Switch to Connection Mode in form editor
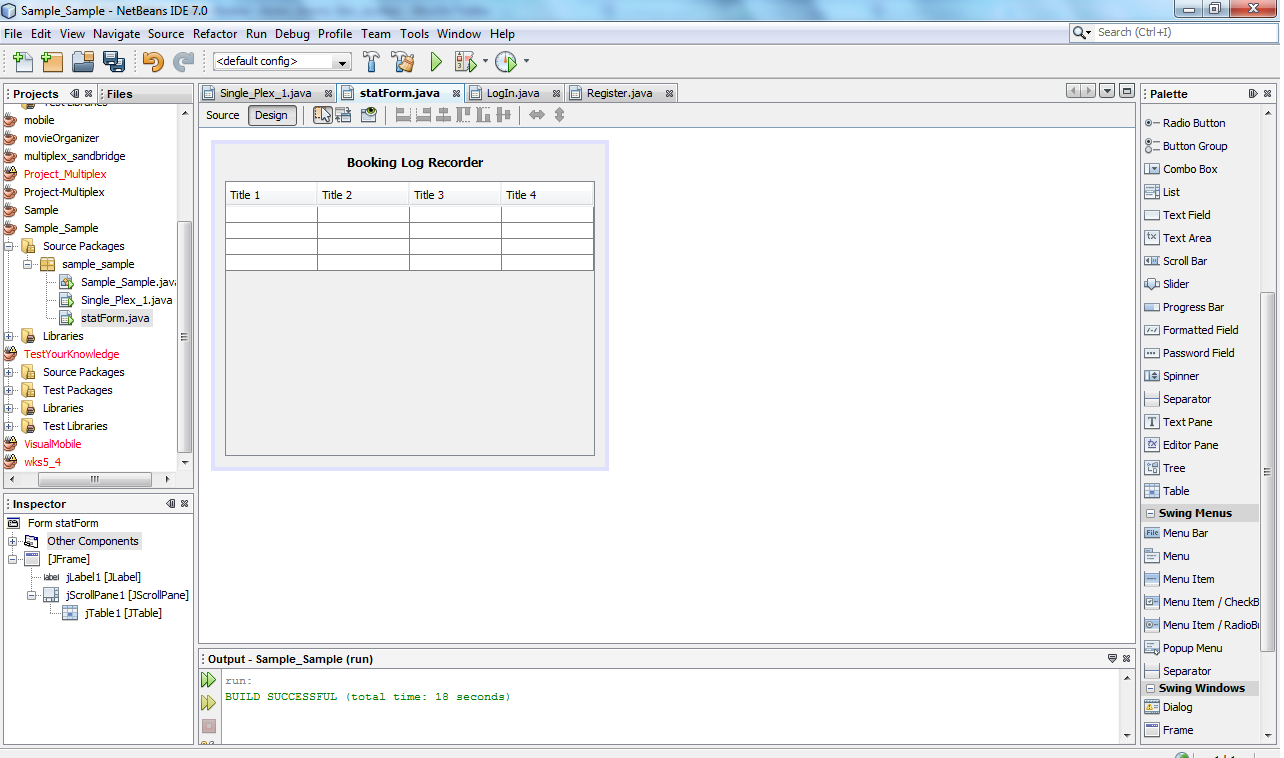Viewport: 1284px width, 758px height. pyautogui.click(x=343, y=115)
